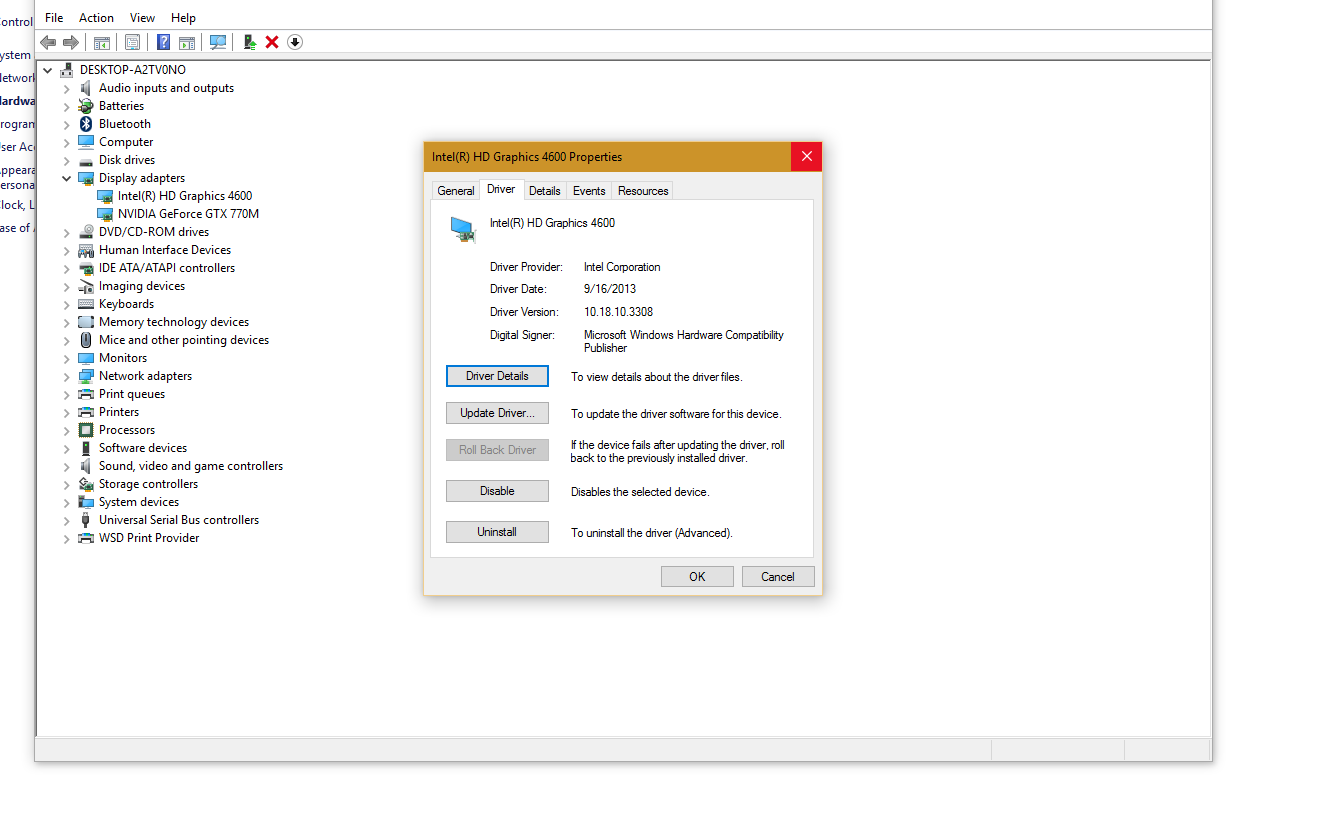Click the Update Driver... button
The height and width of the screenshot is (822, 1317).
[497, 413]
